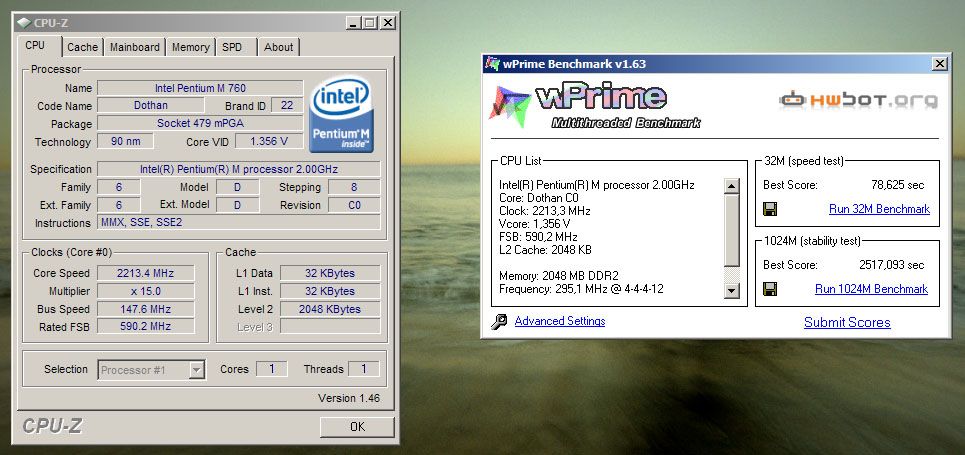
Task: Click the wPrime multithreaded benchmark logo
Action: pos(595,106)
